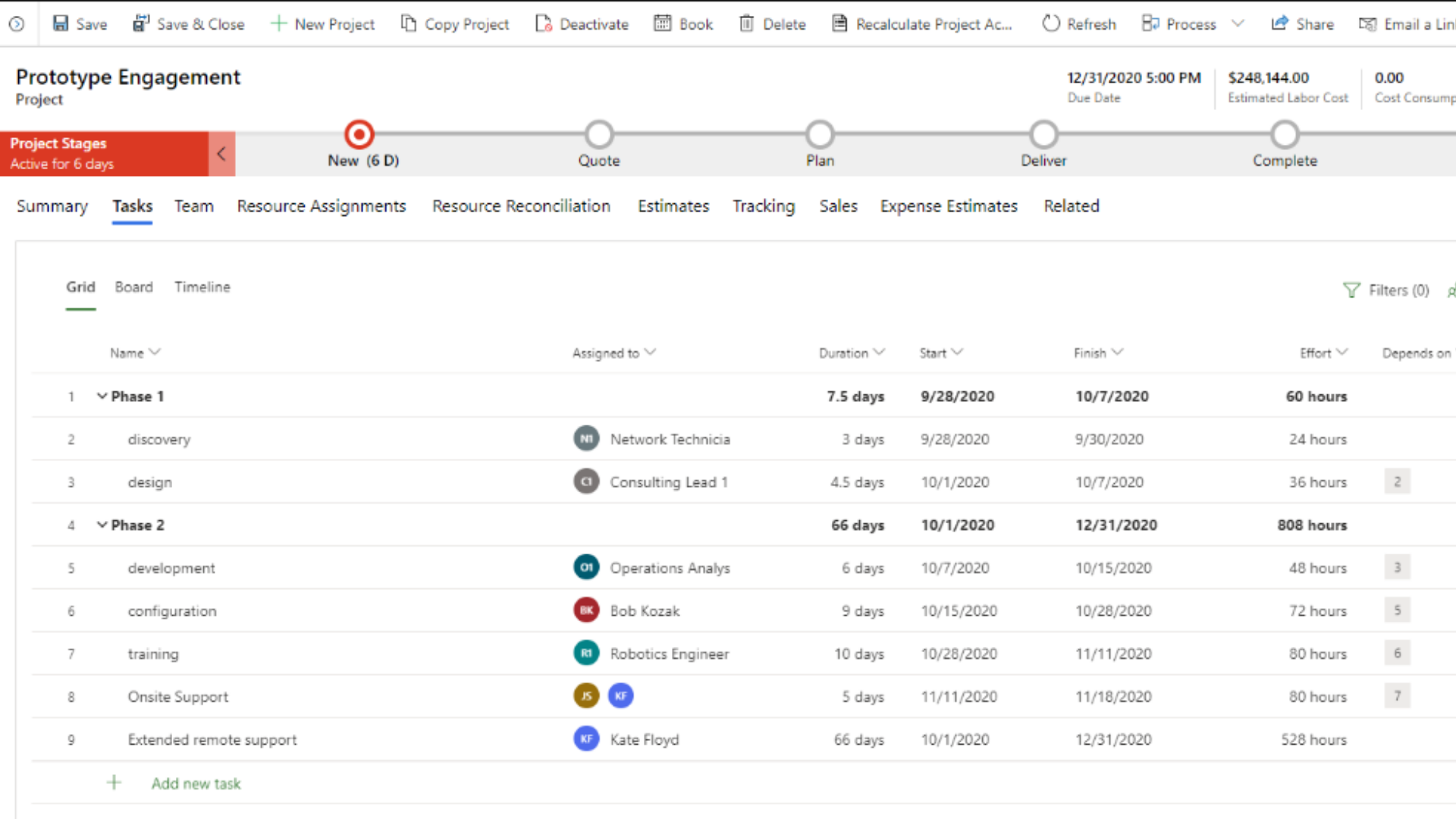This screenshot has width=1456, height=819.
Task: Click dependency badge 2 on design row
Action: pos(1397,482)
